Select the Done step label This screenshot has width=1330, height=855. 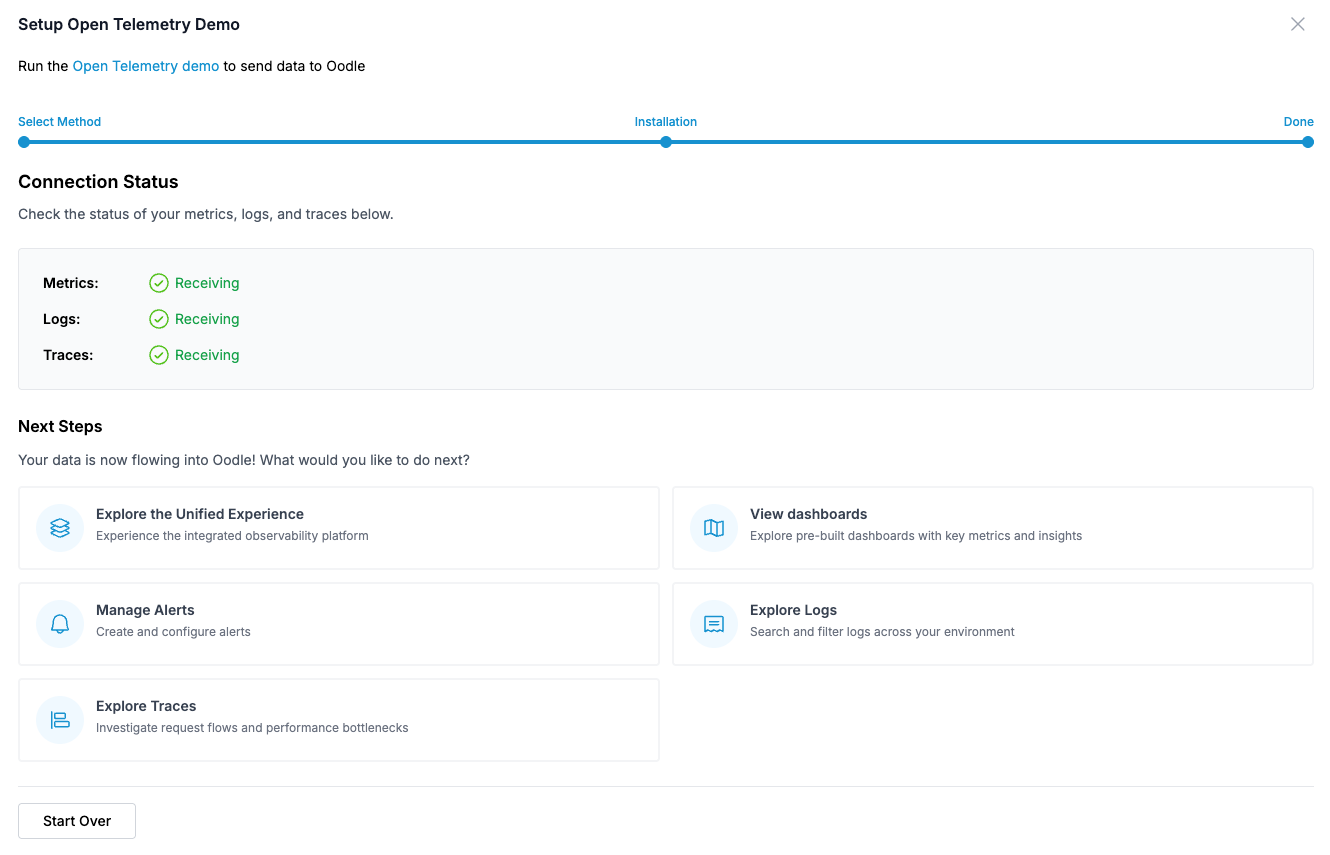[x=1298, y=122]
